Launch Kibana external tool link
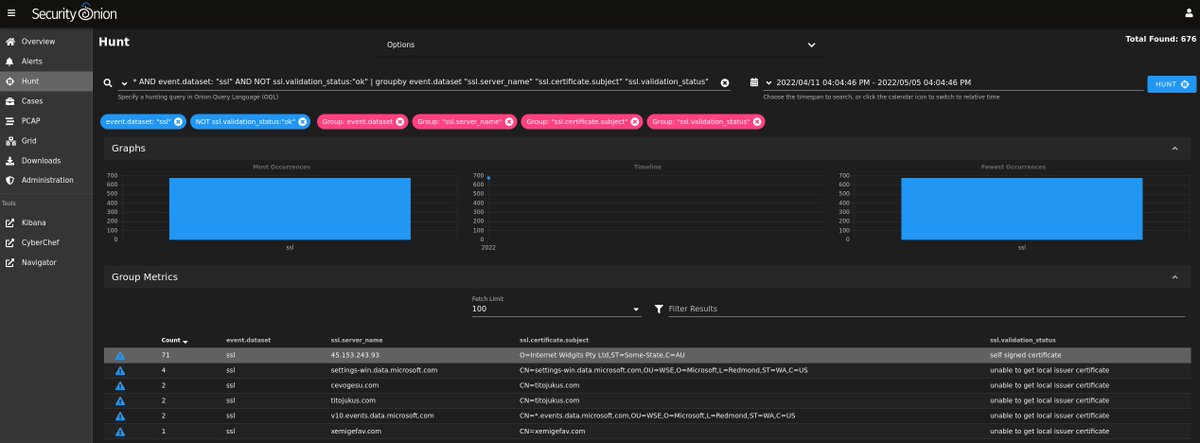1200x443 pixels. click(x=35, y=222)
